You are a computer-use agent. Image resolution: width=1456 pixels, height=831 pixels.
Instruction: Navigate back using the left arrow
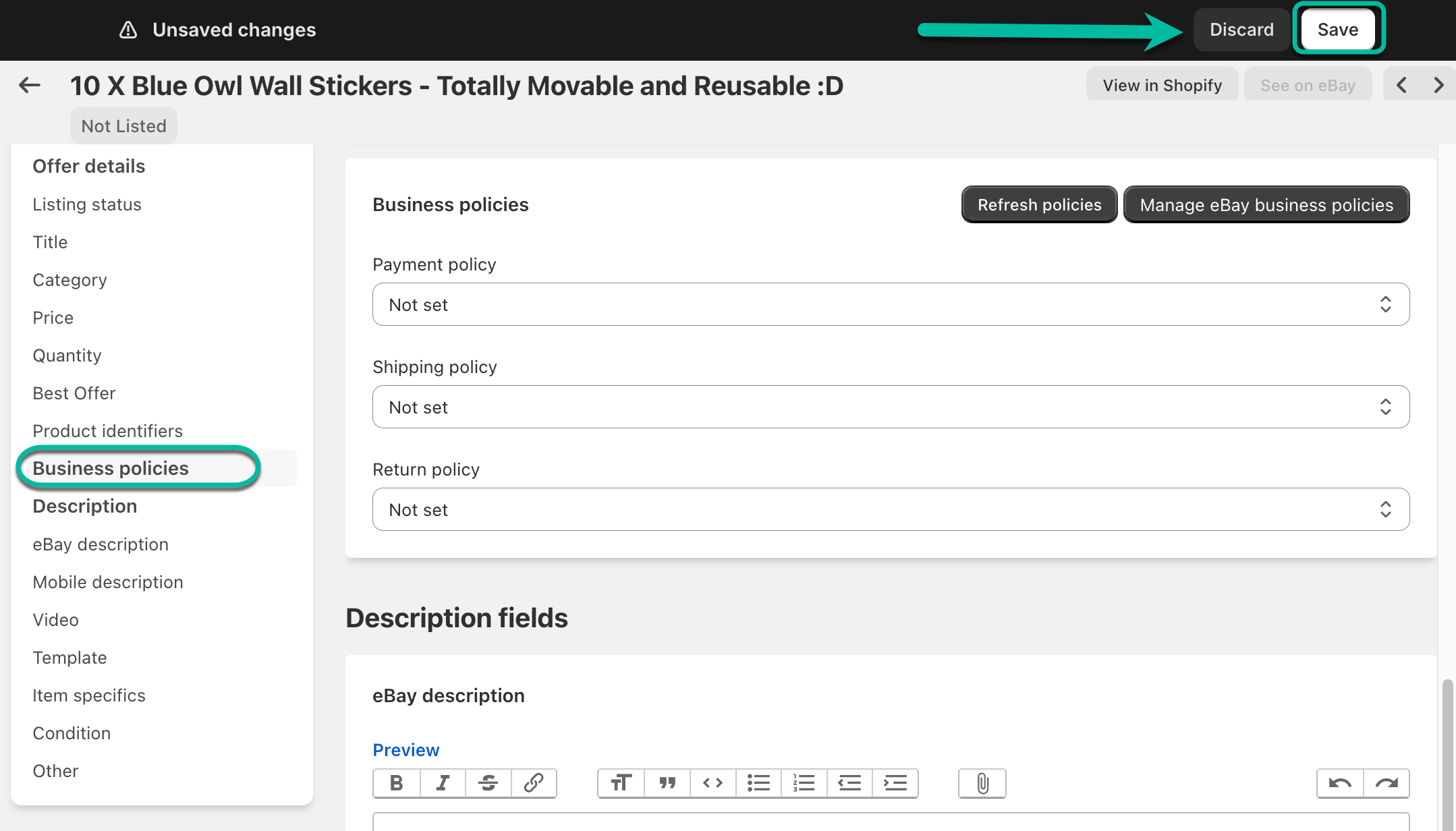[x=28, y=85]
